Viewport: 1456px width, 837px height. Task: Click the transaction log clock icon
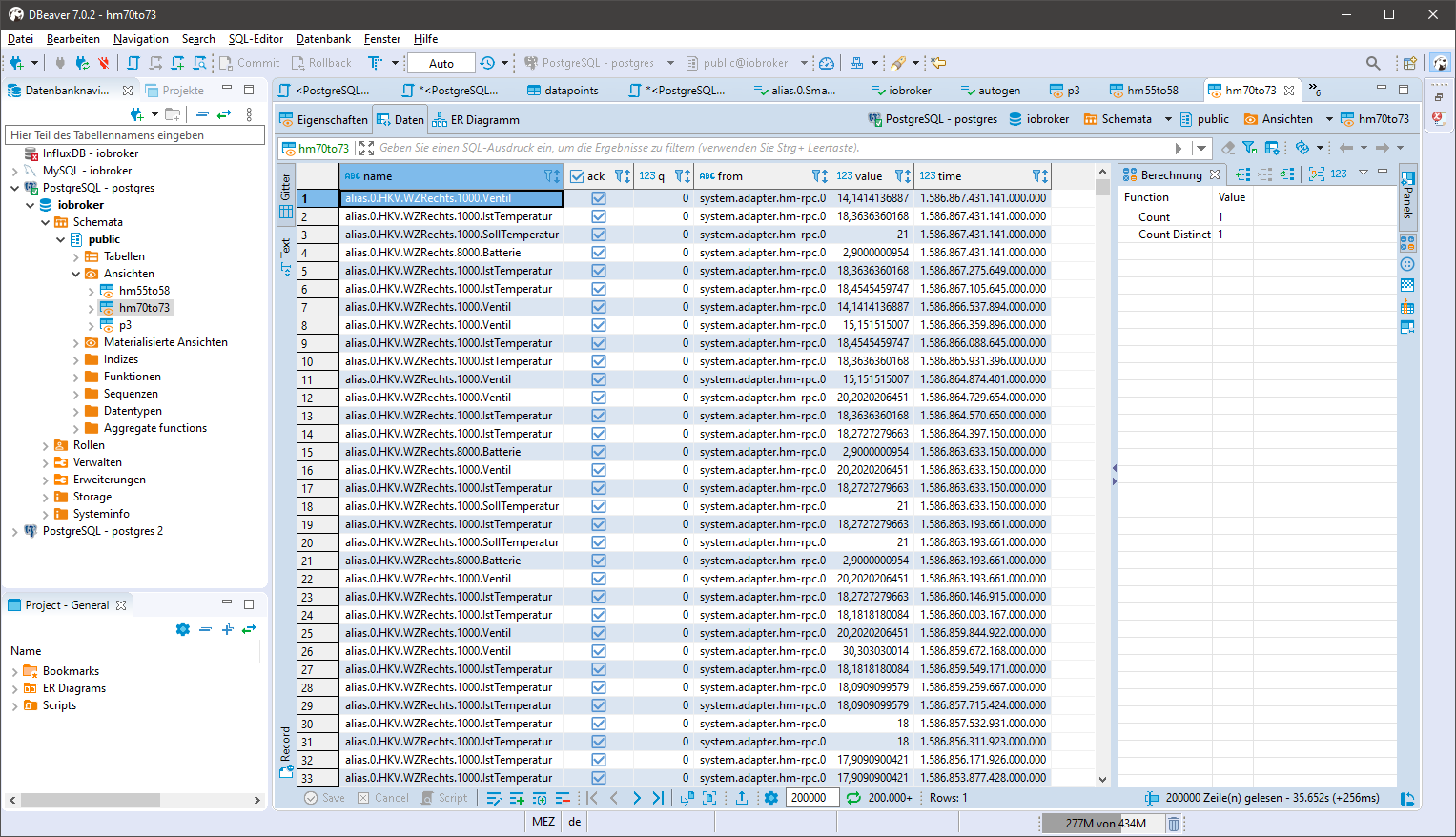click(487, 63)
